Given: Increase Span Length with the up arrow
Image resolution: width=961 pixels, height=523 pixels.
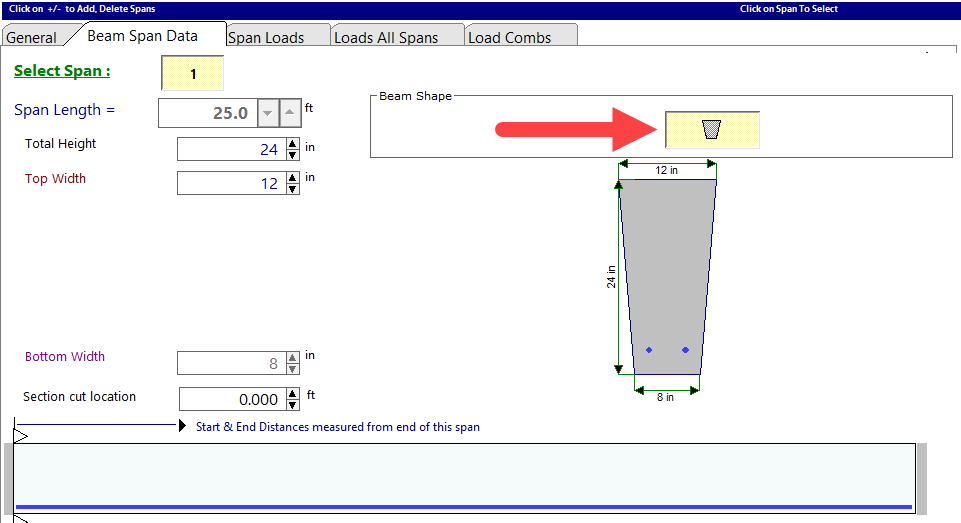Looking at the screenshot, I should coord(289,113).
